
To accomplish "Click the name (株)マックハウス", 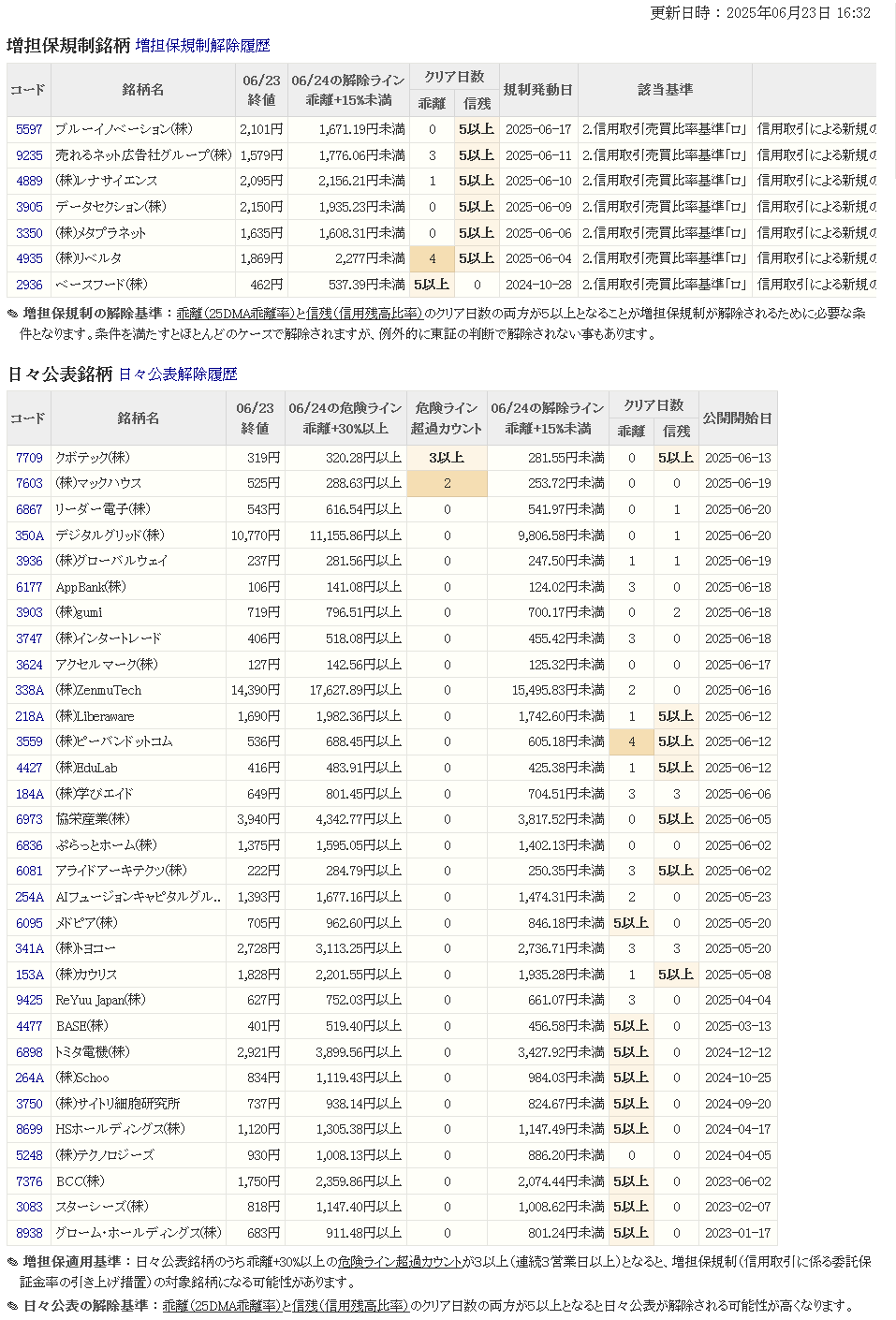I will click(x=99, y=483).
